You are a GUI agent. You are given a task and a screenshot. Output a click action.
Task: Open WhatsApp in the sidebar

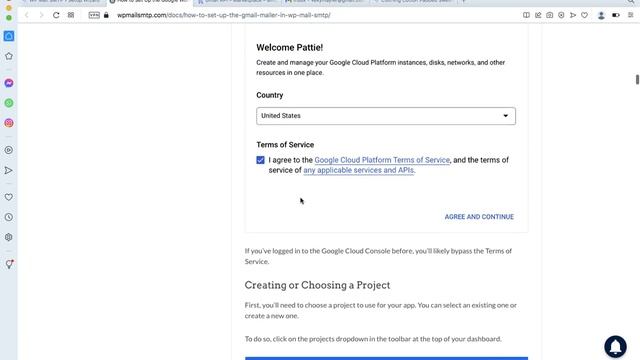tap(9, 103)
